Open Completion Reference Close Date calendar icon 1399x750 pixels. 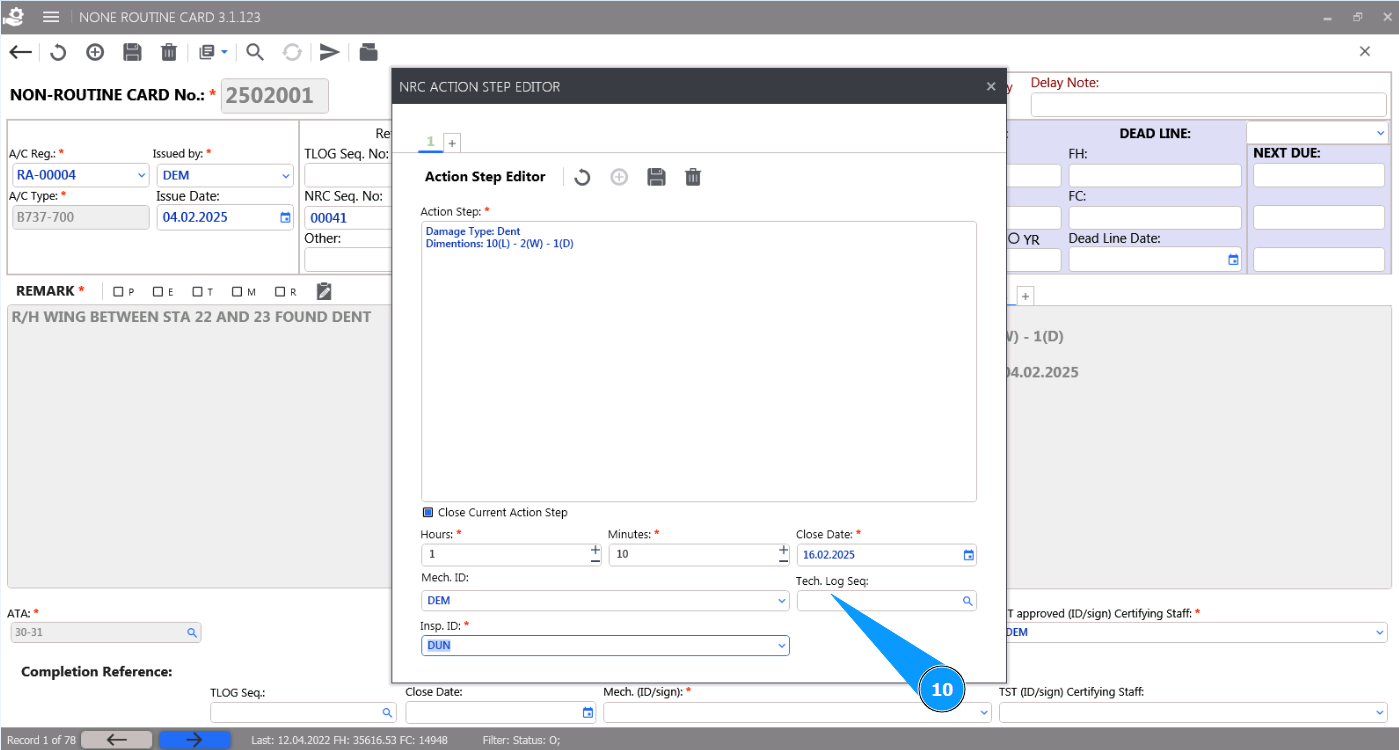587,713
